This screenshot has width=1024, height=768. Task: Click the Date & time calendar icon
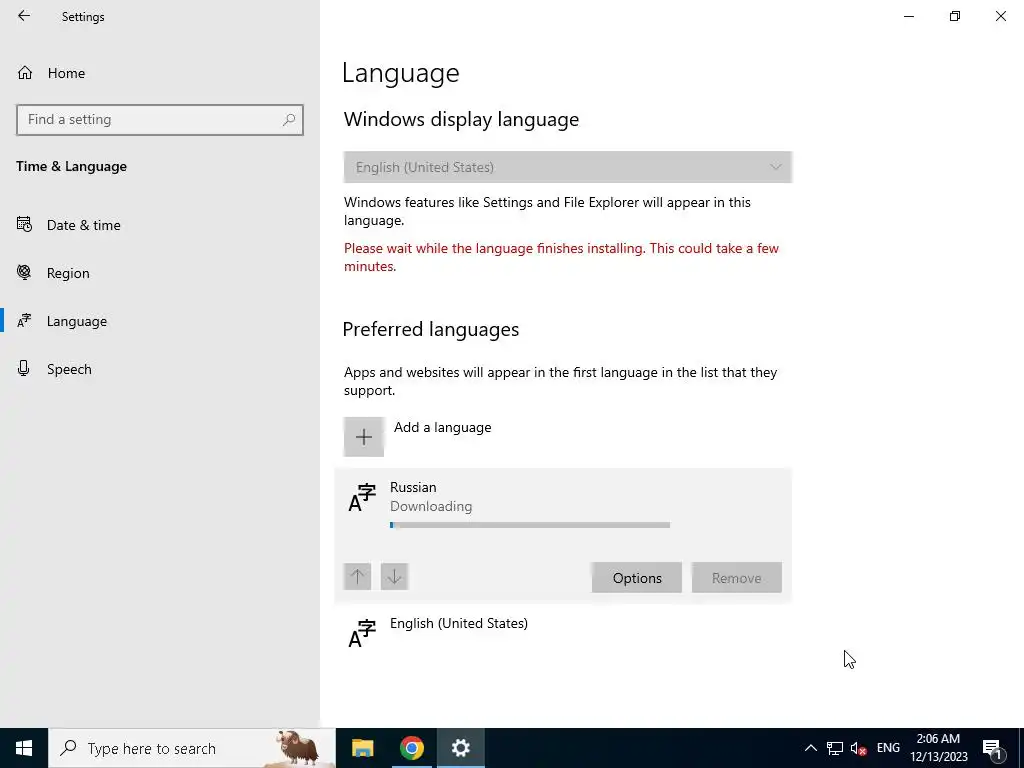[x=24, y=225]
